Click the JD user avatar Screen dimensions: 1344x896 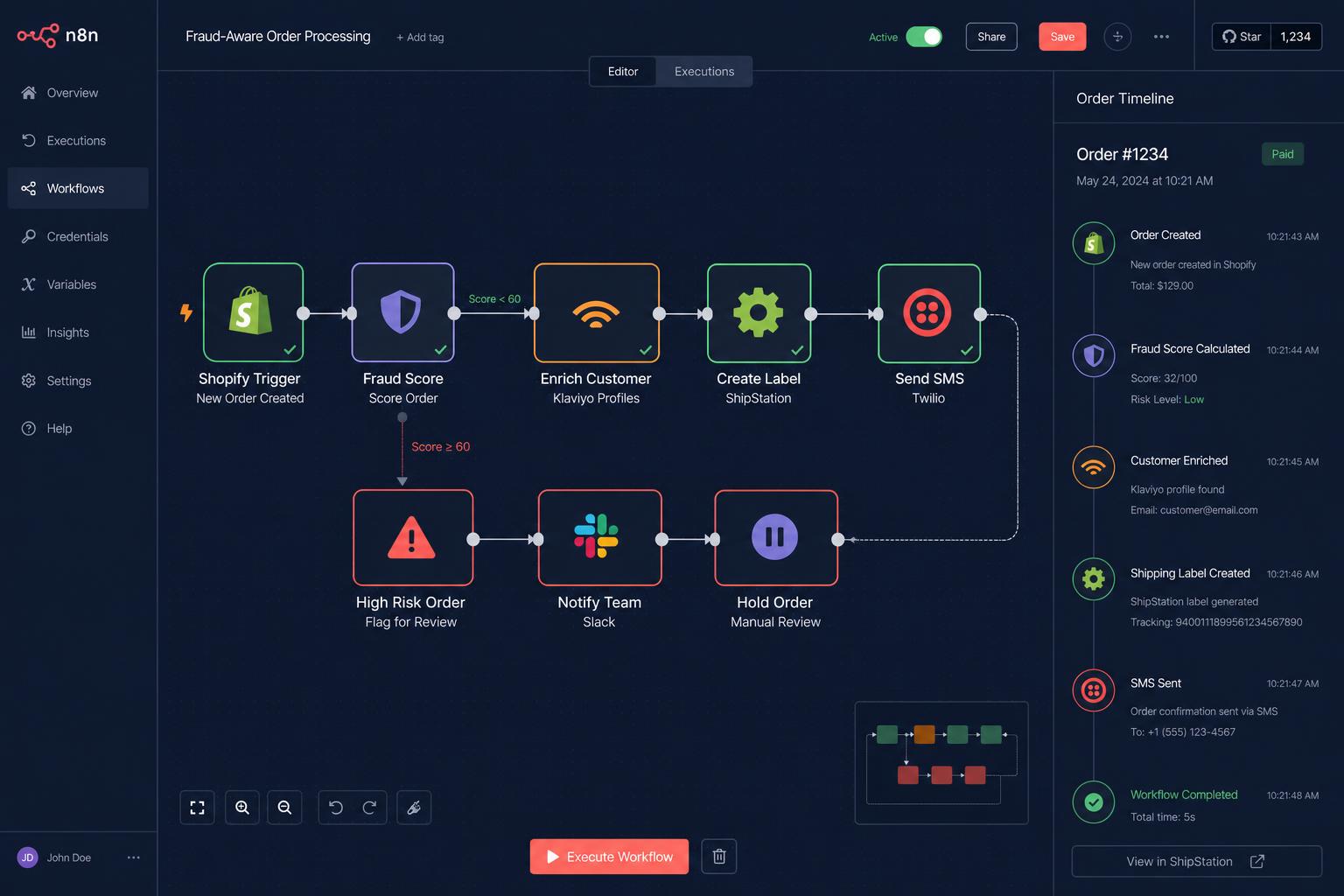pos(28,857)
